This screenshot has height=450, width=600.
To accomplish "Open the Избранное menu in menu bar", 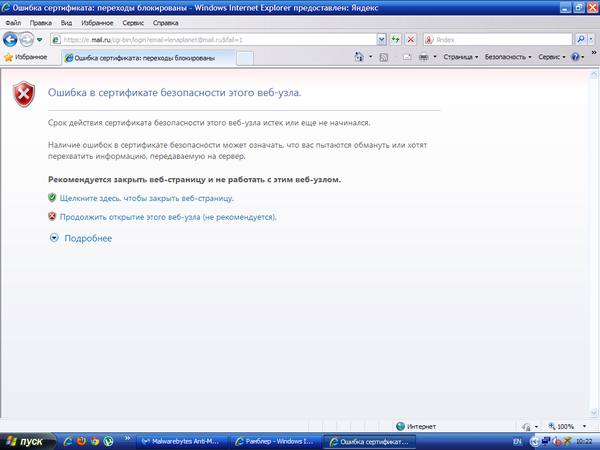I will click(x=98, y=21).
